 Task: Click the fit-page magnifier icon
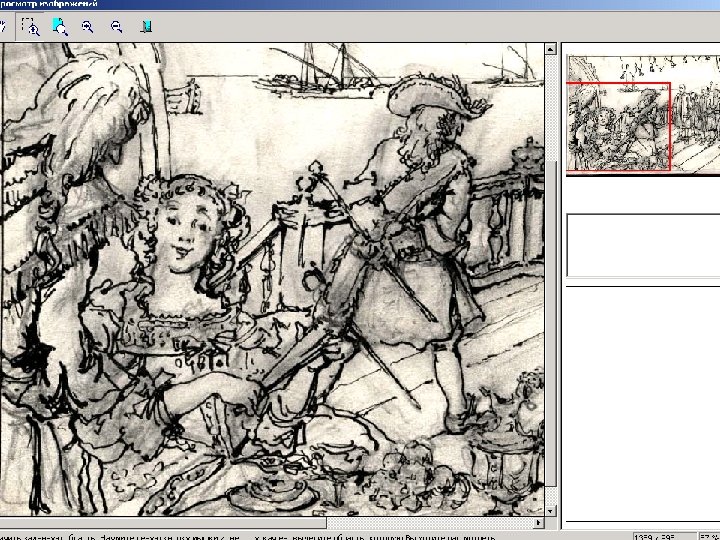[60, 27]
